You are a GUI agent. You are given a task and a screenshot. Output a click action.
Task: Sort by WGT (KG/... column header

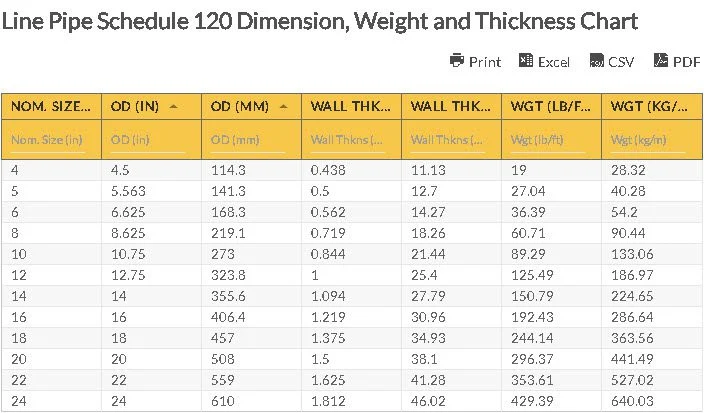[x=649, y=106]
